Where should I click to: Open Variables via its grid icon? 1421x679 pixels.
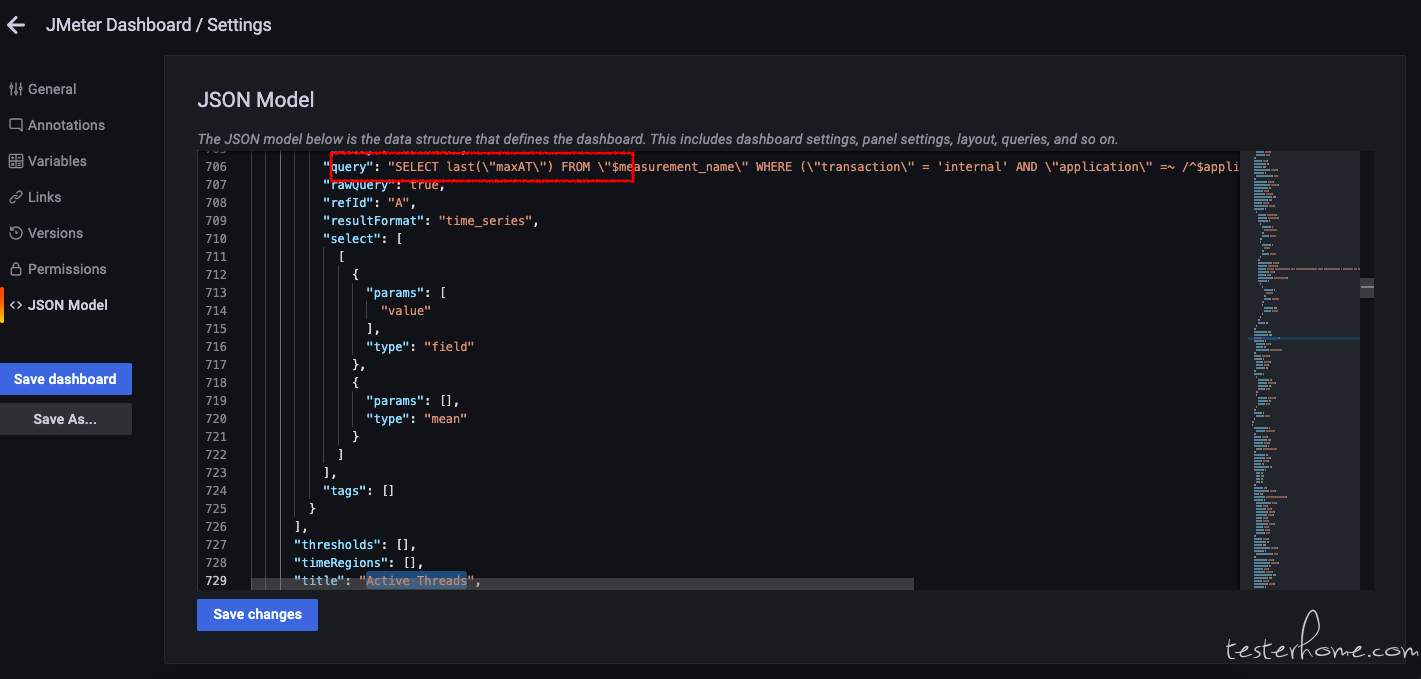pyautogui.click(x=16, y=161)
